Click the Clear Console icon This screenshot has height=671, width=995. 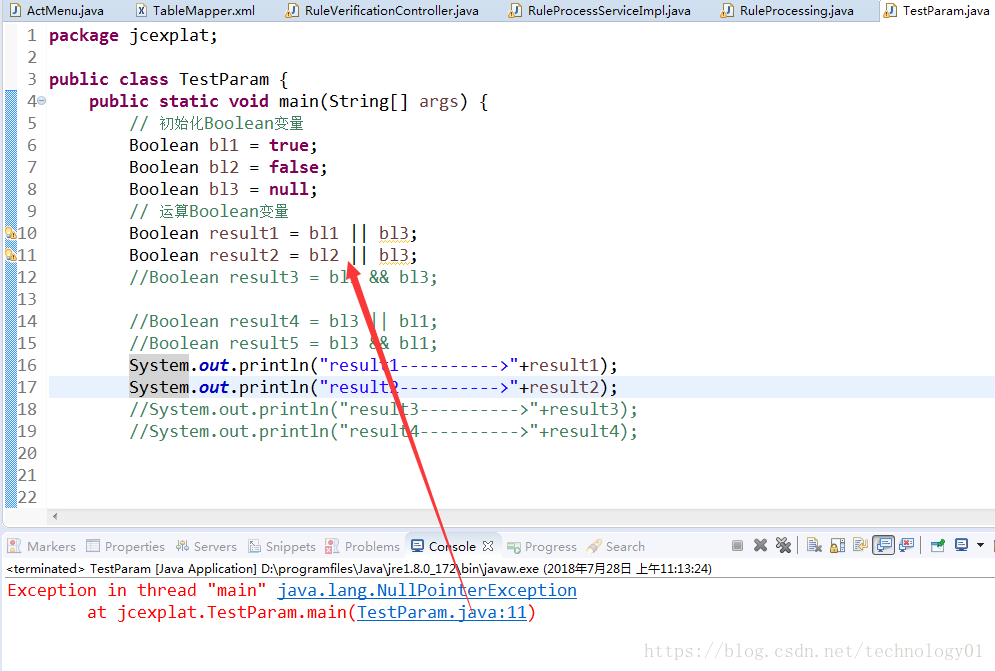814,545
